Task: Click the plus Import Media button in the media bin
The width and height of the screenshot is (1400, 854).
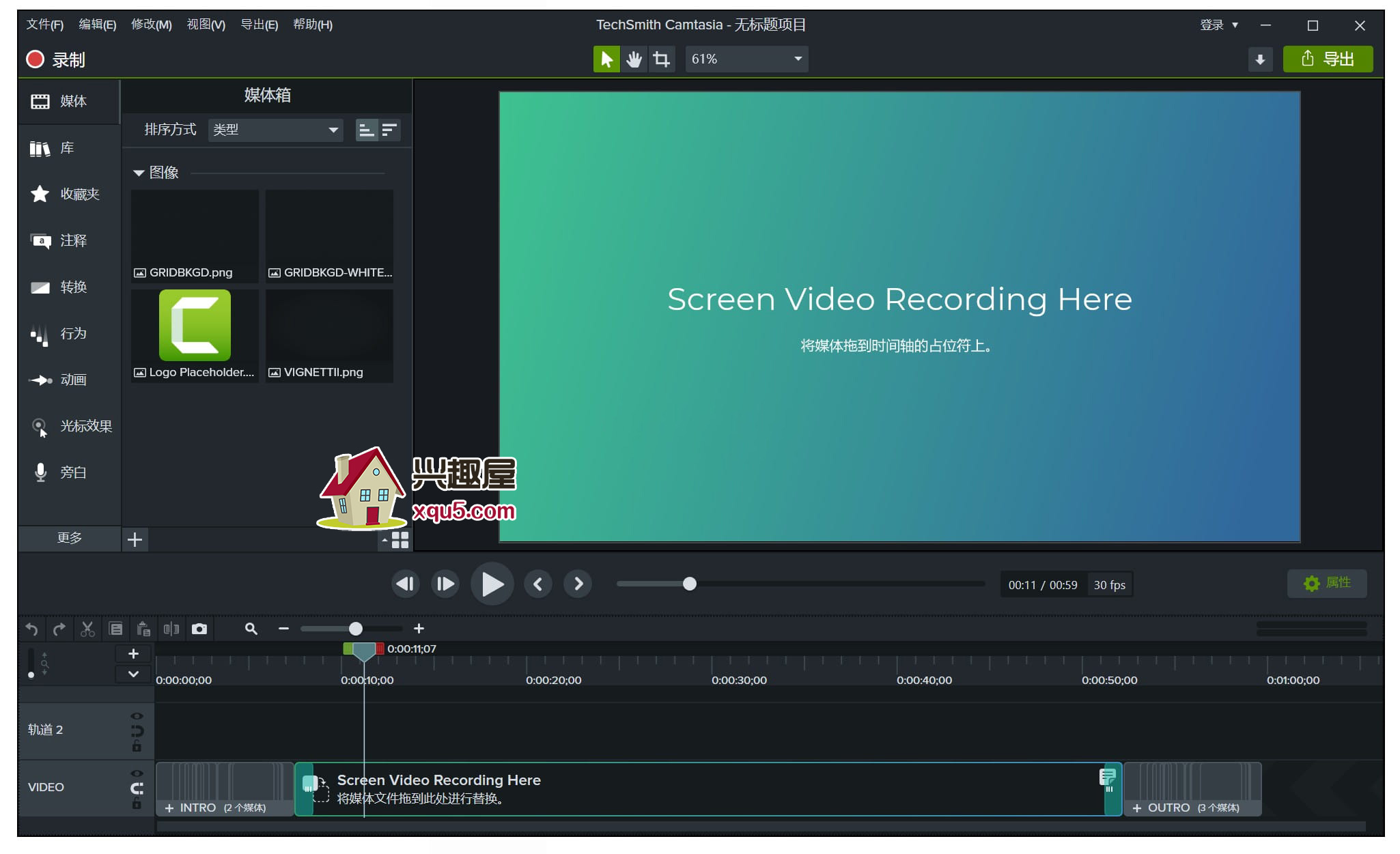Action: 135,539
